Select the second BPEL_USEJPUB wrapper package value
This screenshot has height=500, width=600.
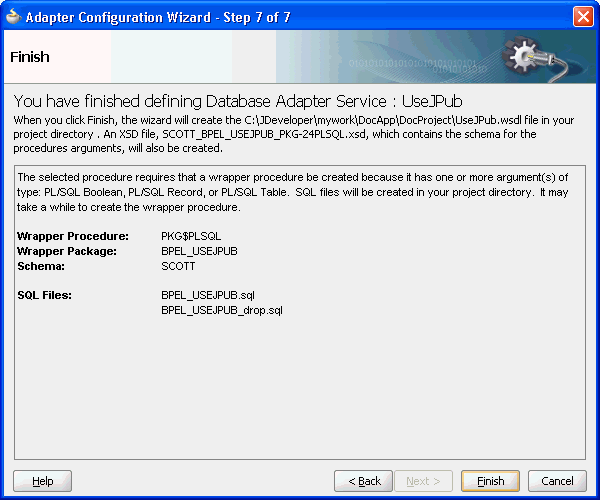[x=199, y=251]
